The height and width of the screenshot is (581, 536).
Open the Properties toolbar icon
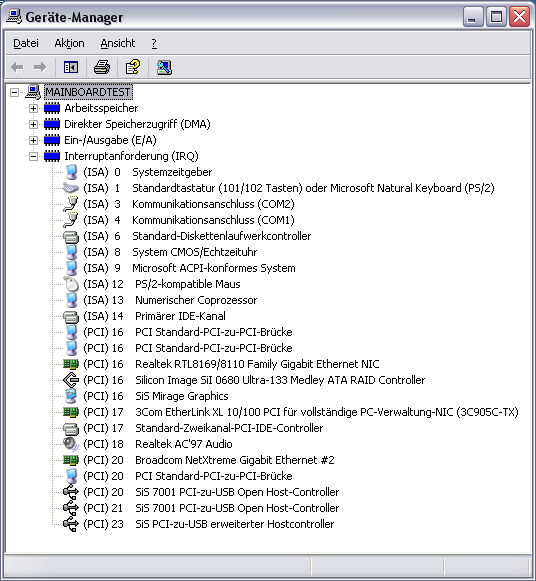[x=133, y=67]
